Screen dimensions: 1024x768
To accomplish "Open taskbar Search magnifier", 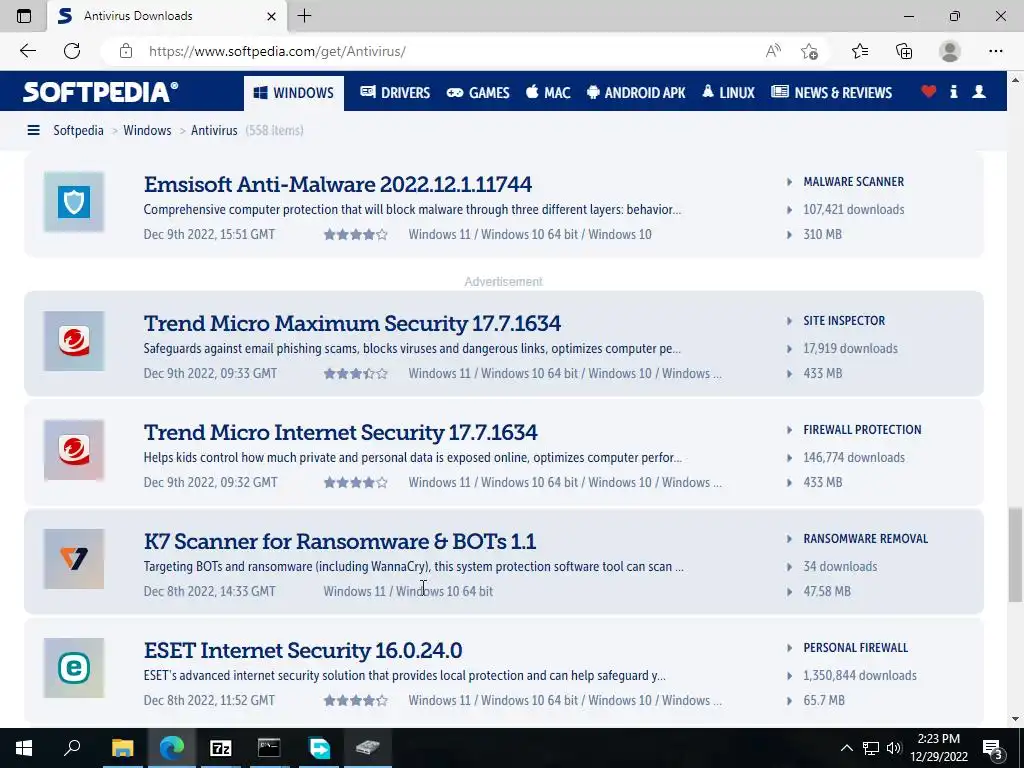I will (72, 748).
